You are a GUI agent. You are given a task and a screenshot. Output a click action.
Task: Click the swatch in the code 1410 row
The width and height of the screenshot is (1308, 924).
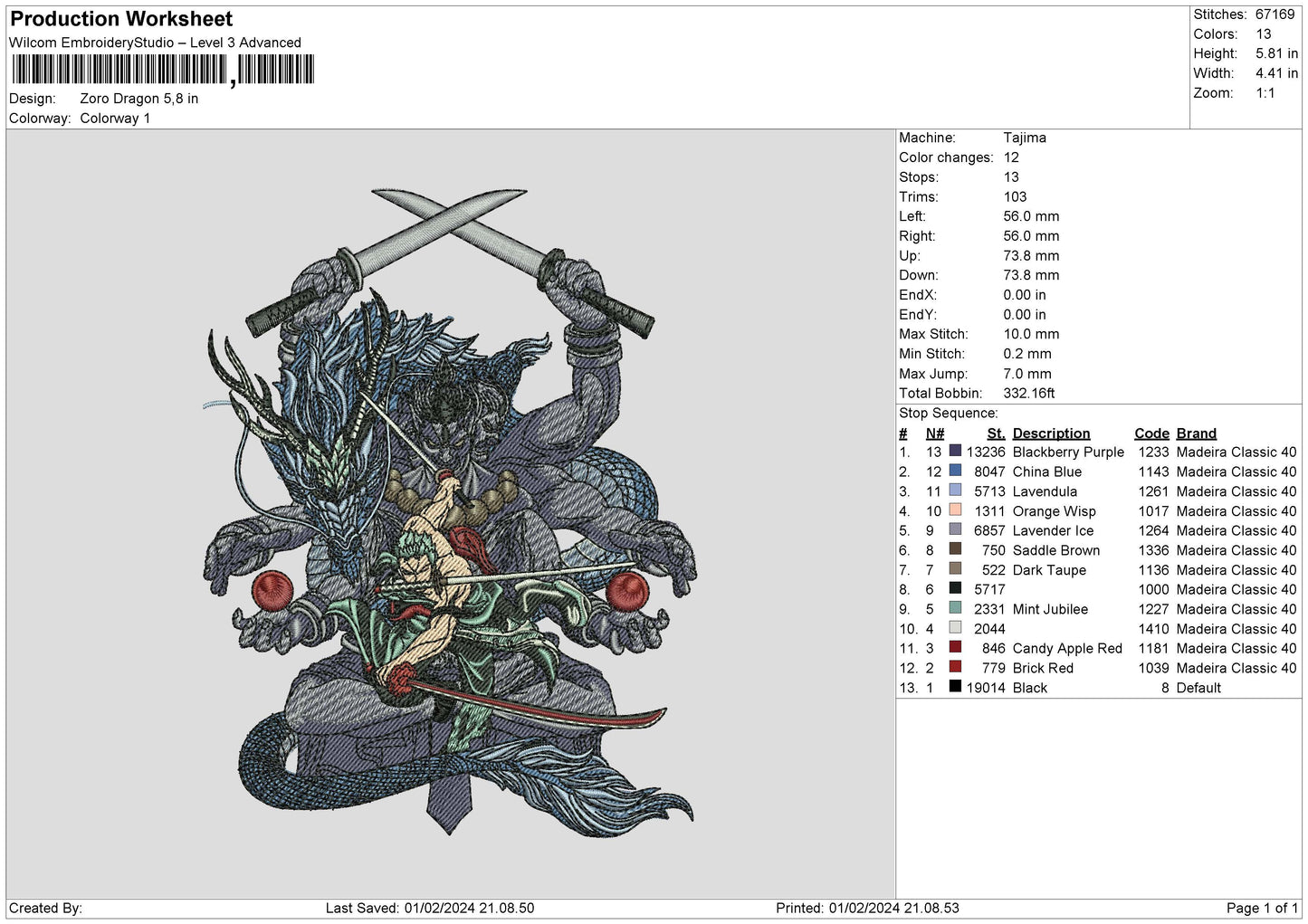[955, 627]
